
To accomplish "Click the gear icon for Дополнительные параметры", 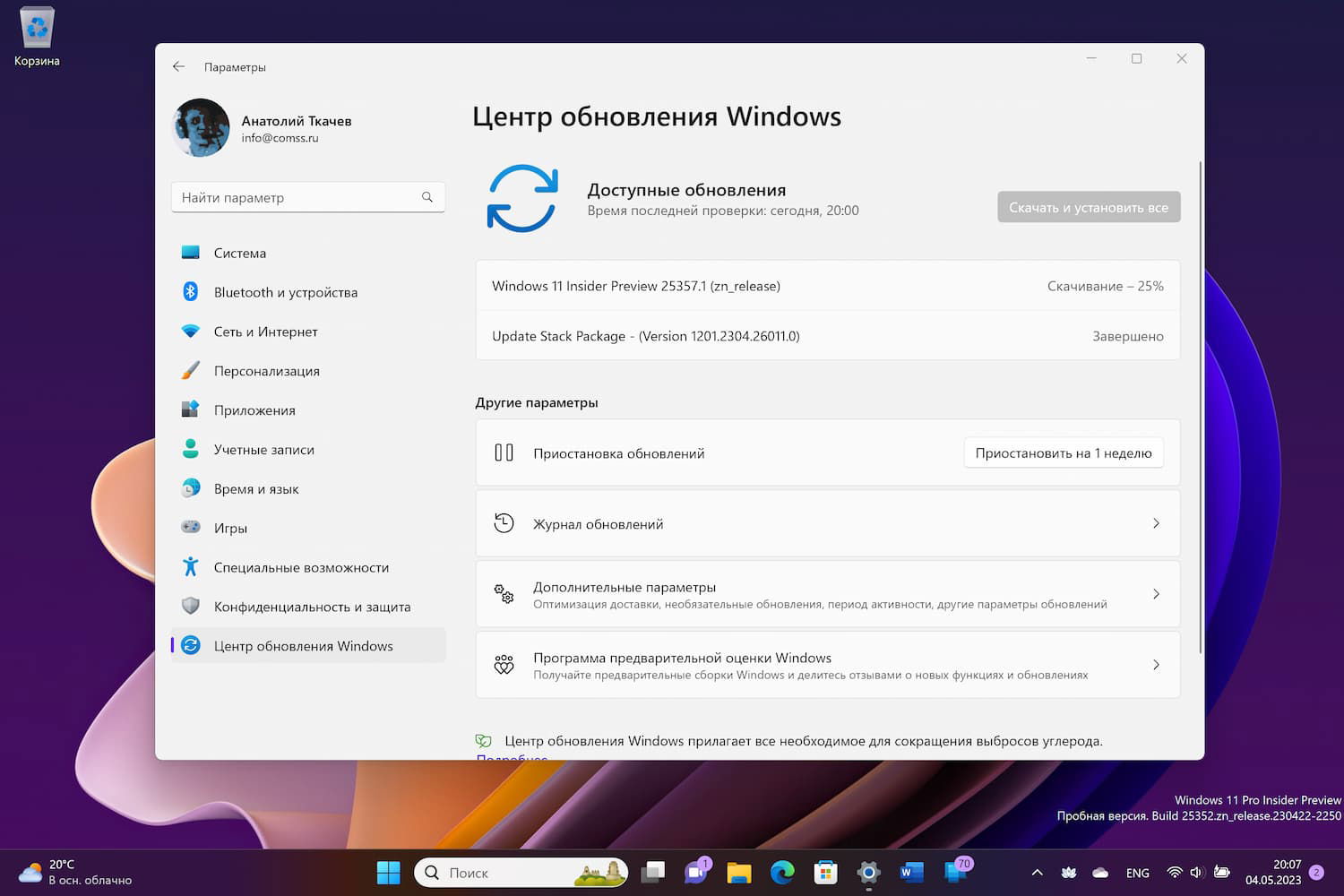I will click(x=504, y=594).
